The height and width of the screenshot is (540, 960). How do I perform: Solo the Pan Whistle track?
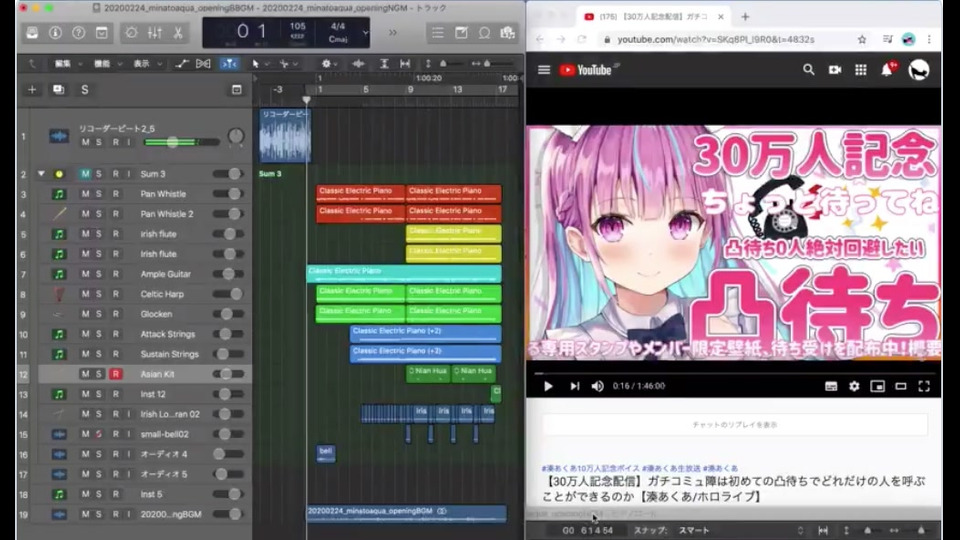pos(99,194)
